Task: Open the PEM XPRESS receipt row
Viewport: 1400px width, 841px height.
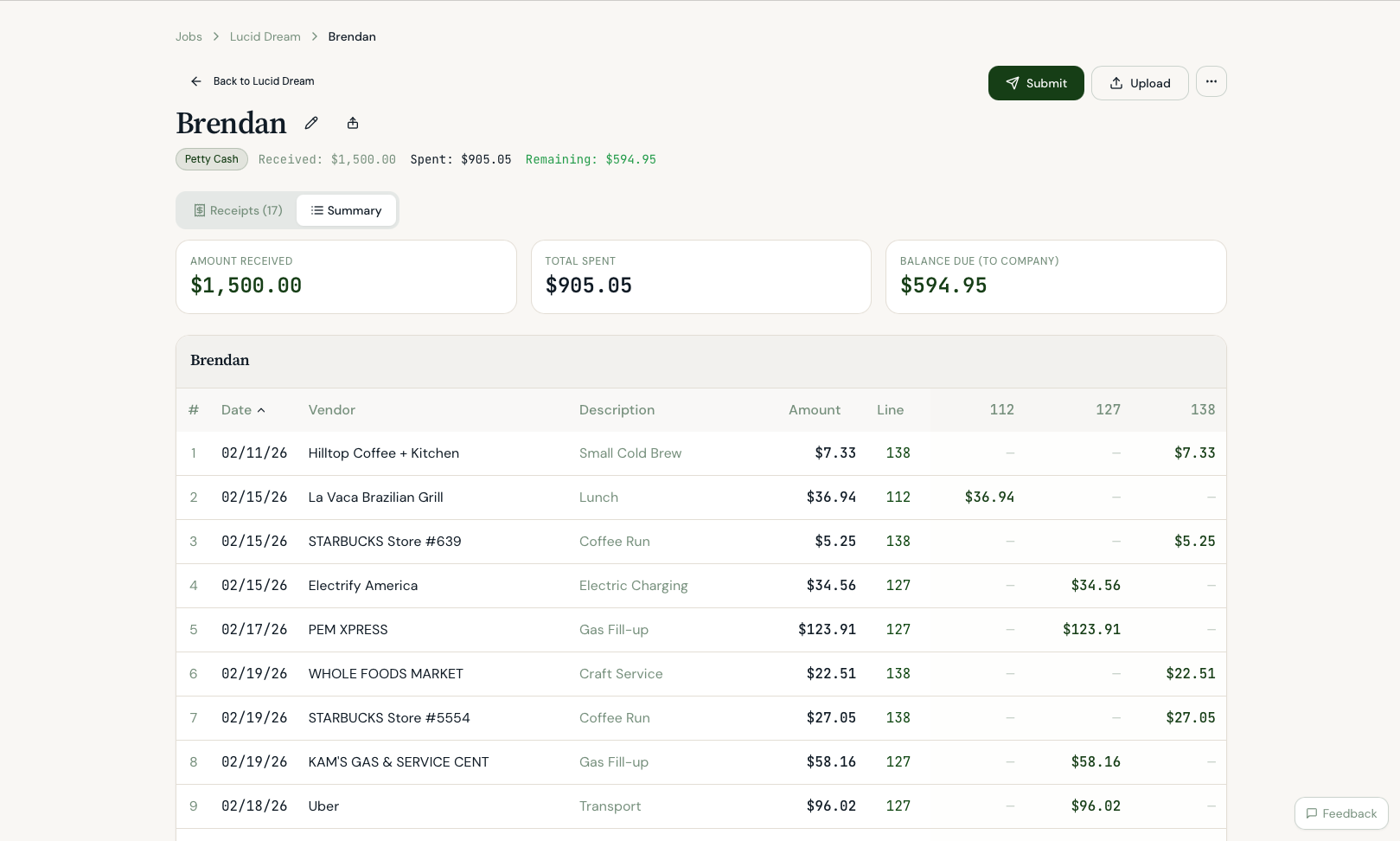Action: [x=348, y=630]
